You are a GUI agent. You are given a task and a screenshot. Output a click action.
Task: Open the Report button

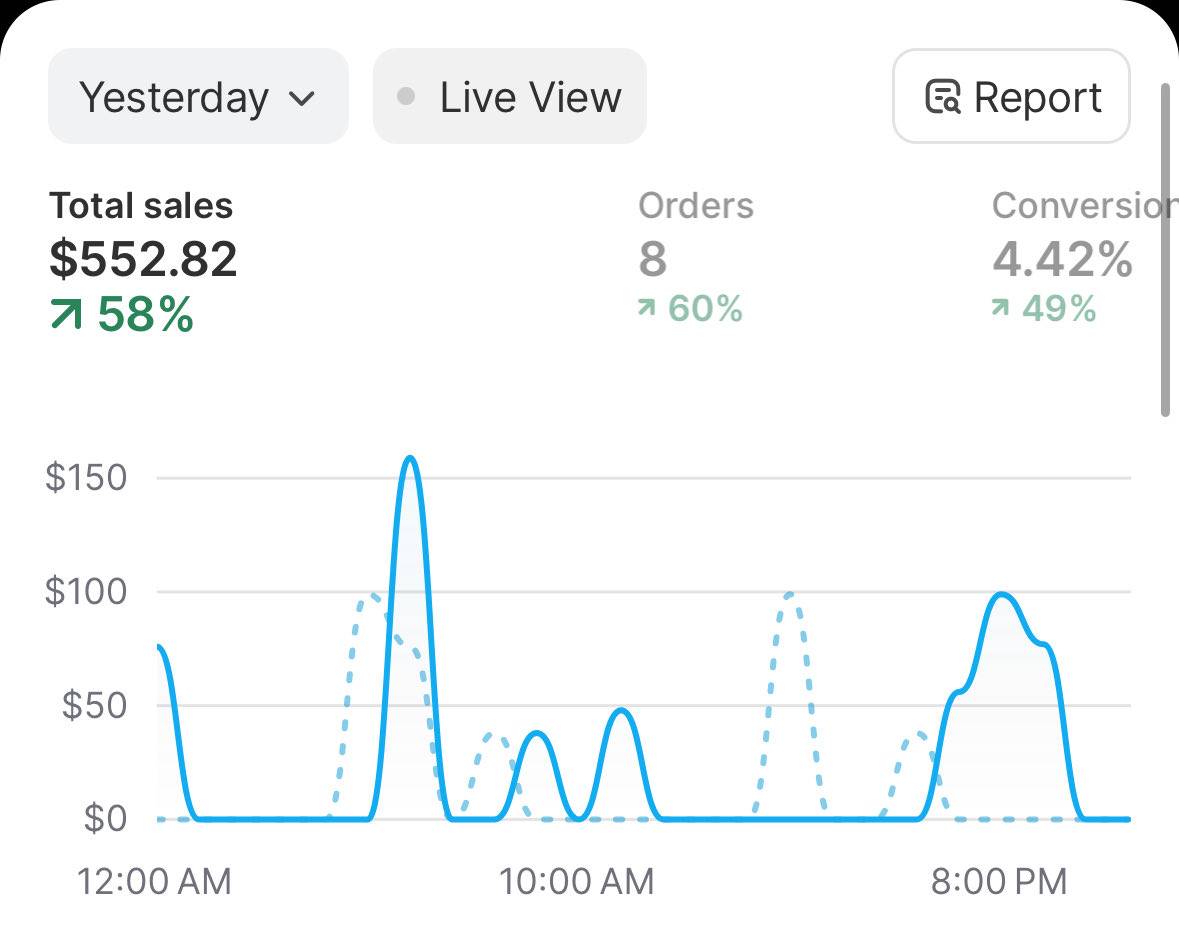[1011, 96]
